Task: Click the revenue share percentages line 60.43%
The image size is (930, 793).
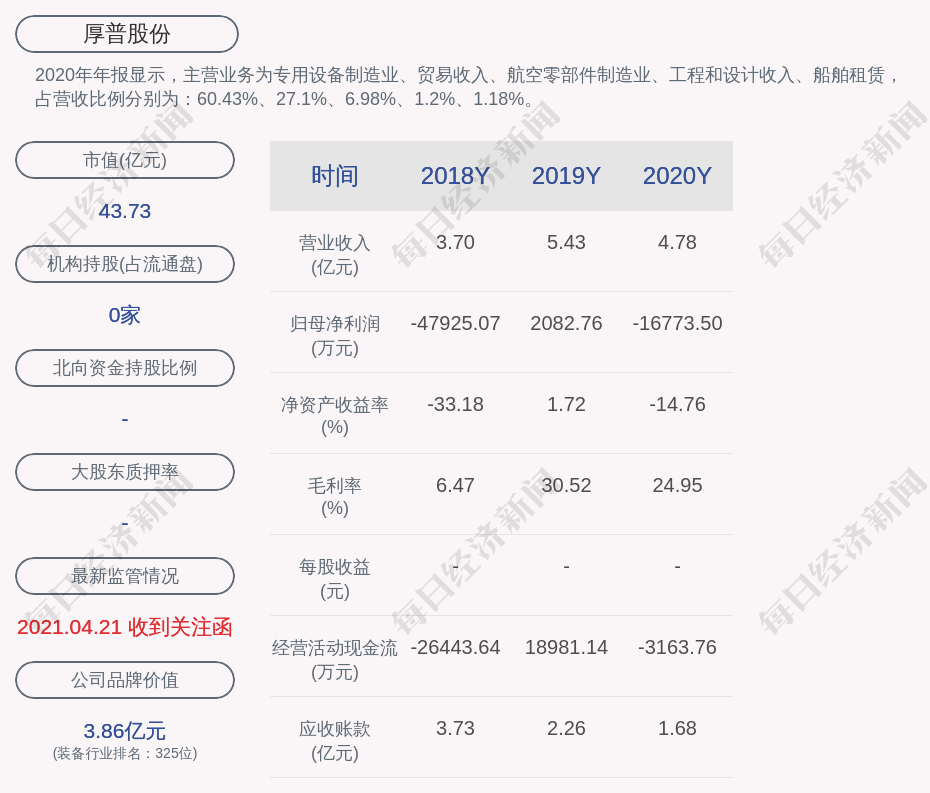Action: pyautogui.click(x=286, y=99)
